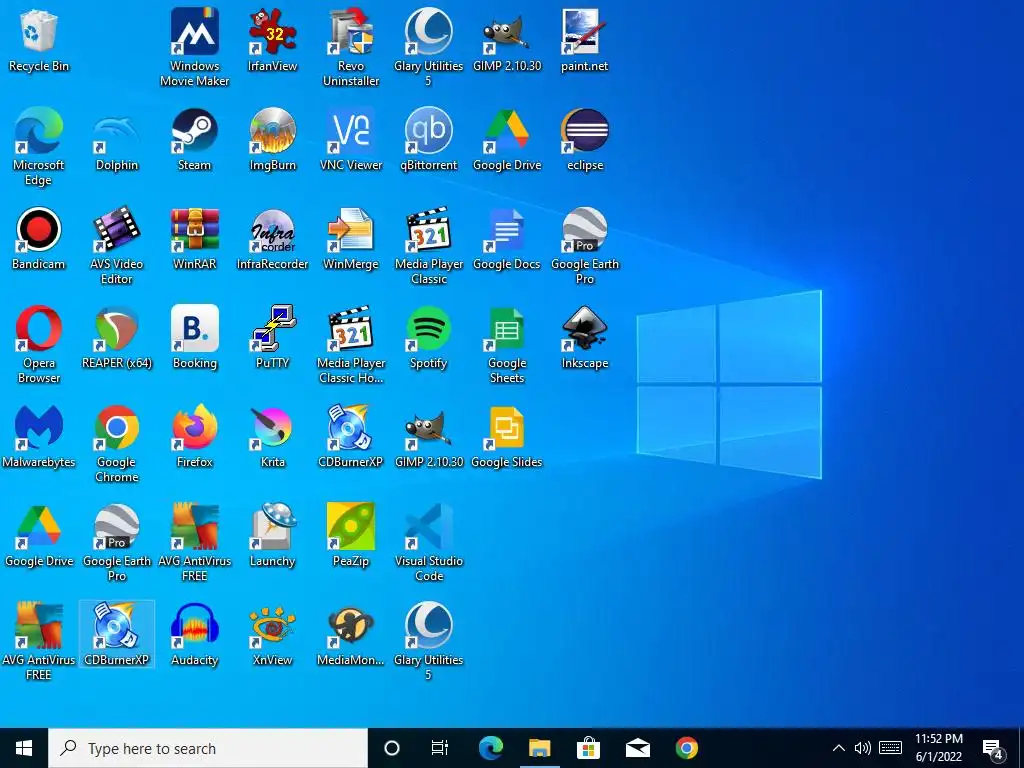Select the AVS Video Editor shortcut
The width and height of the screenshot is (1024, 768).
click(117, 246)
